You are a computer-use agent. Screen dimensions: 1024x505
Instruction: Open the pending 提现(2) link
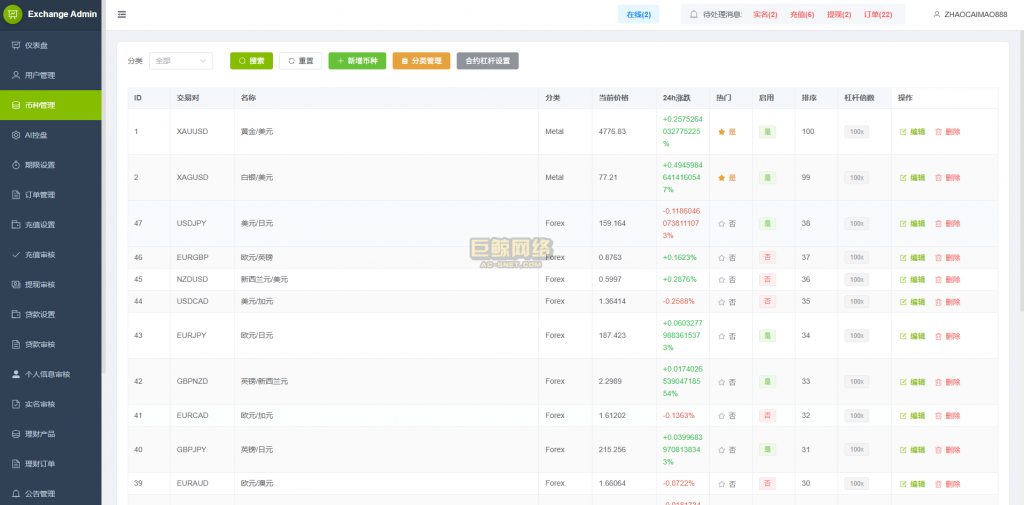[839, 14]
